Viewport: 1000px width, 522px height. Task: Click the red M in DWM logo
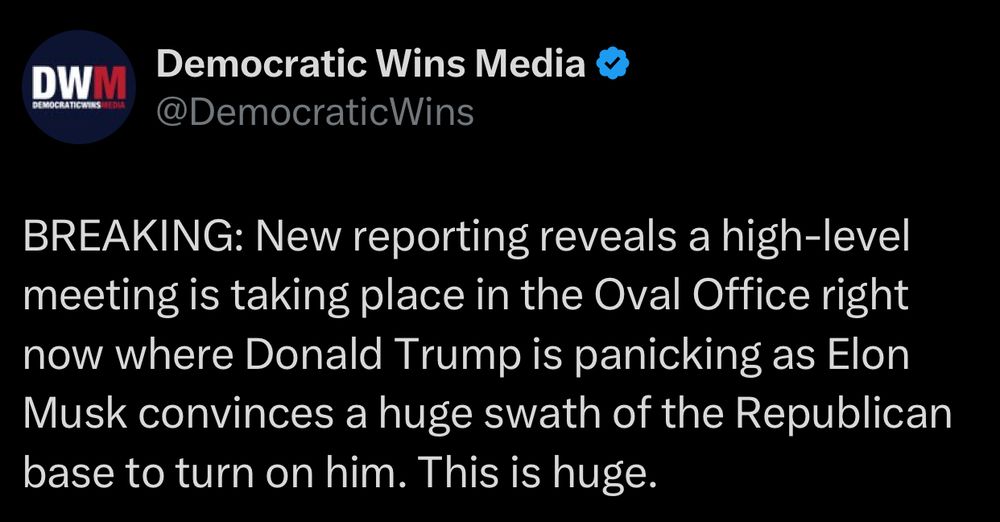(113, 85)
